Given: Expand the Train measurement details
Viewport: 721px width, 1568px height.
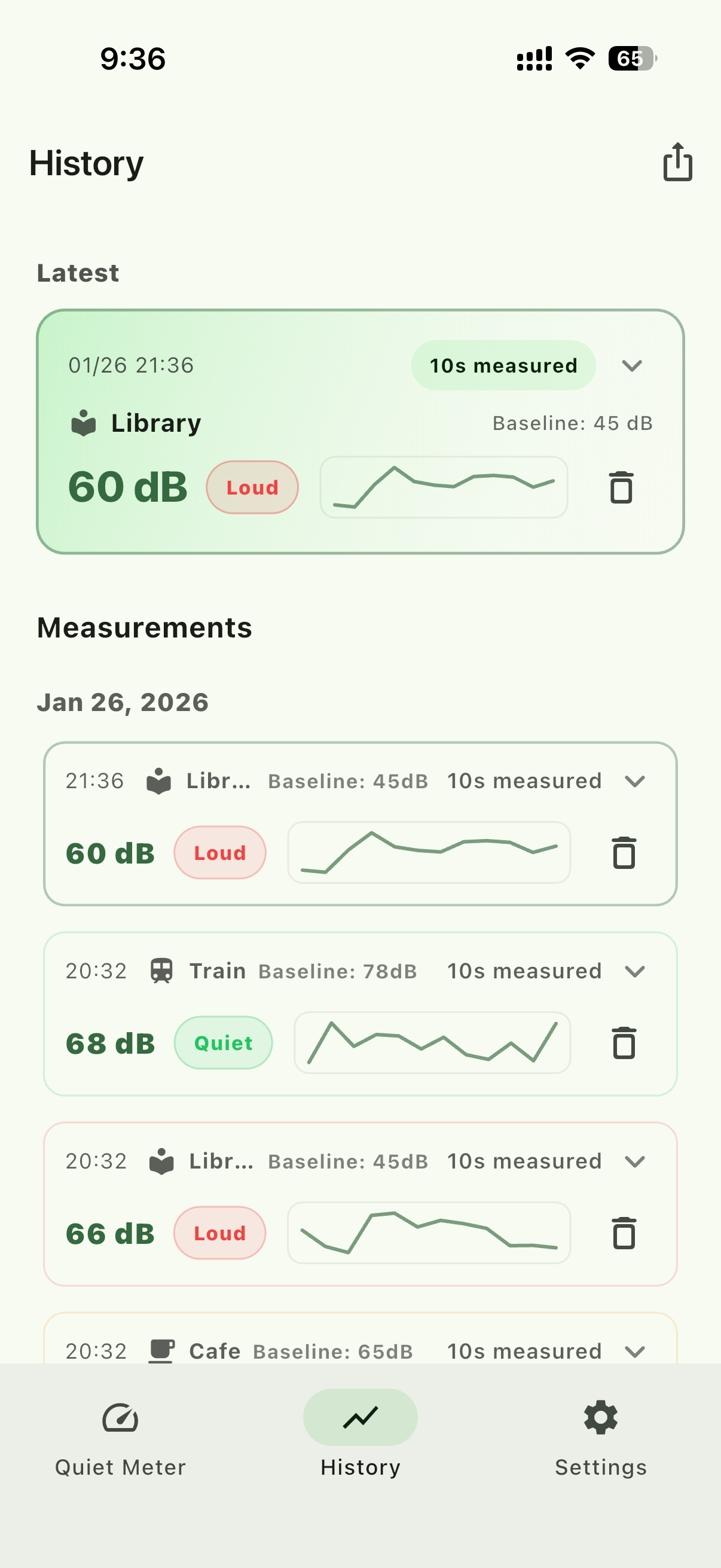Looking at the screenshot, I should [x=634, y=971].
